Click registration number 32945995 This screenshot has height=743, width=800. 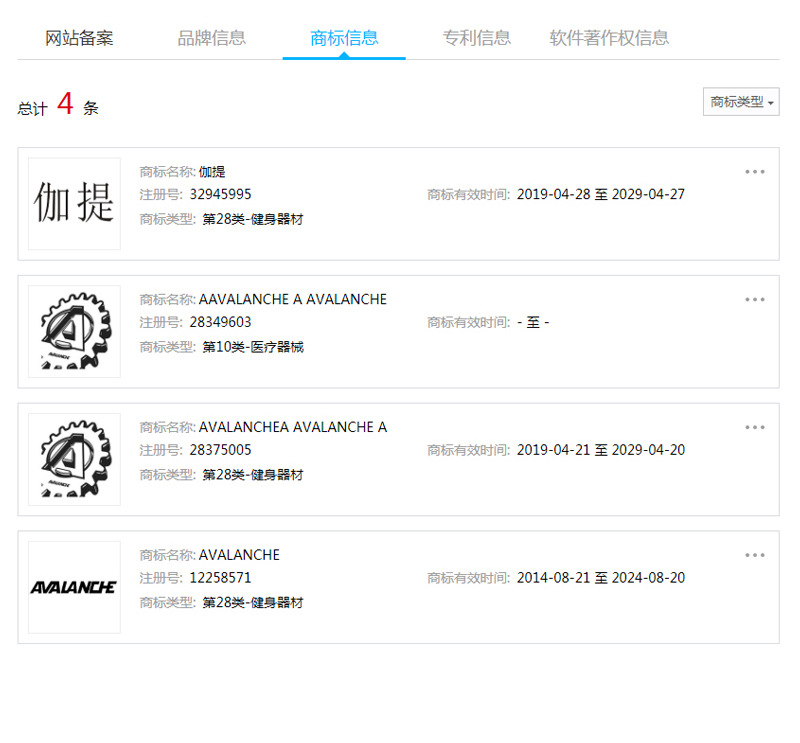(220, 195)
